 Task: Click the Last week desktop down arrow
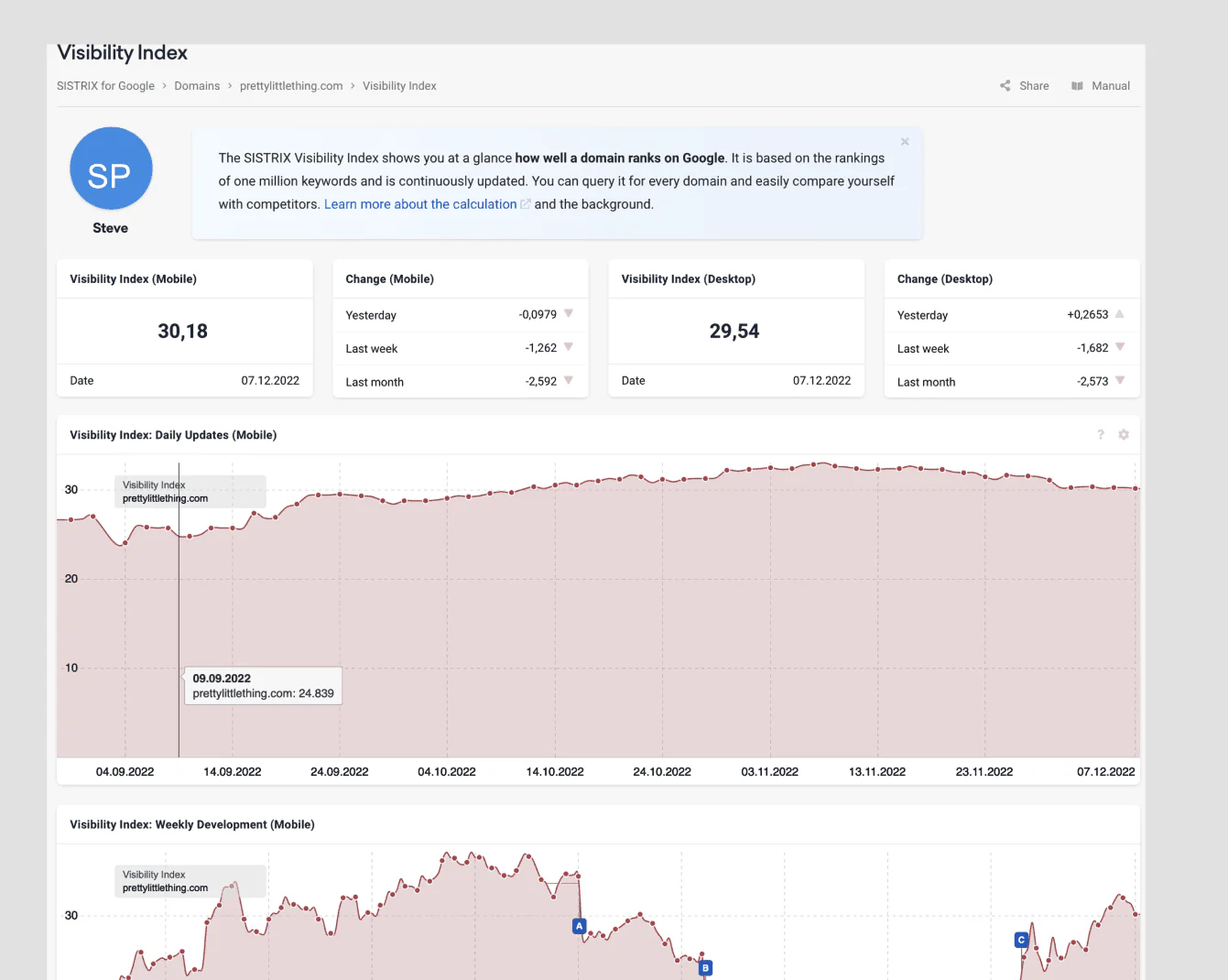click(x=1120, y=347)
